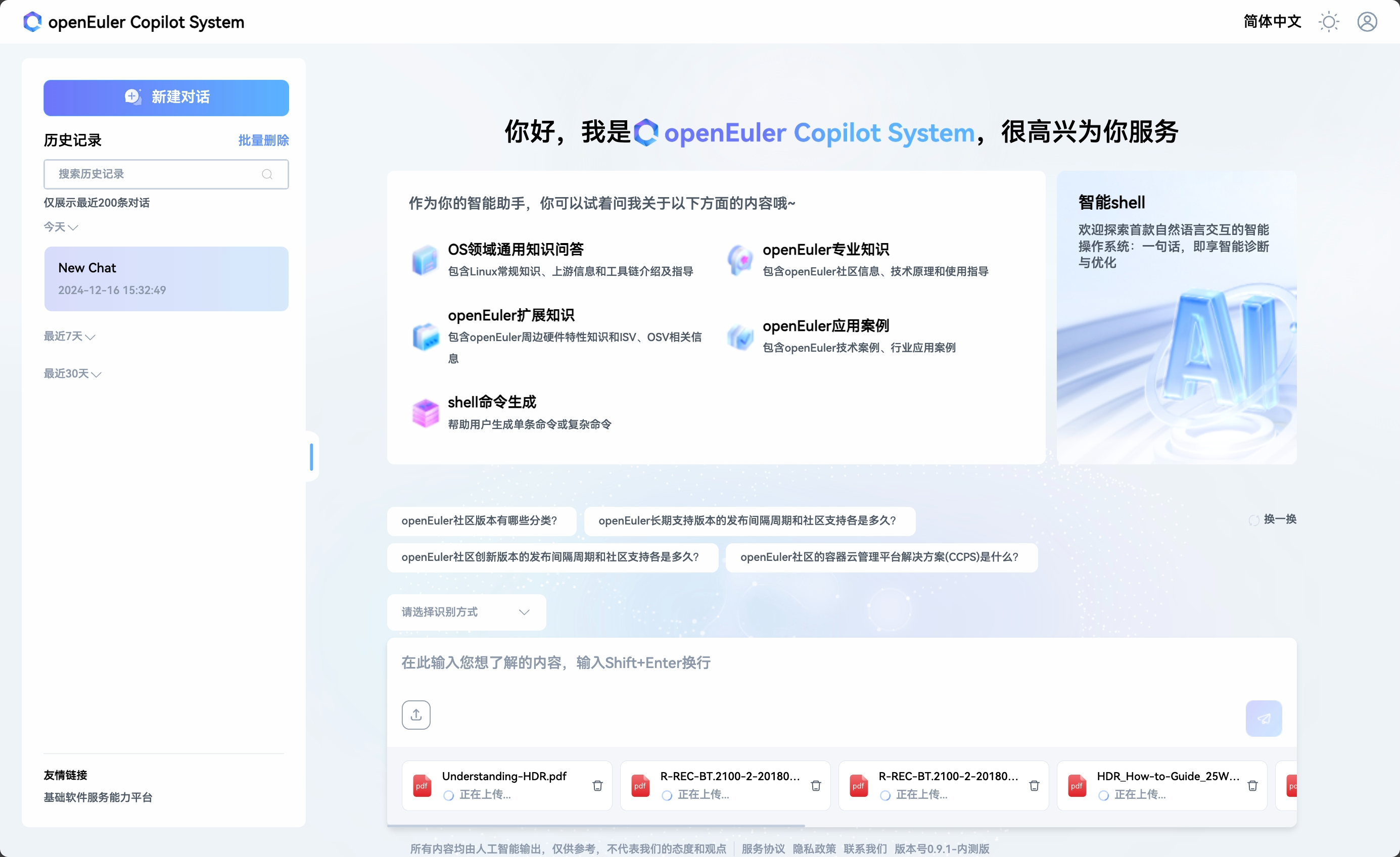Click the pdf icon of first R-REC-BT.2100 file
This screenshot has width=1400, height=857.
640,786
